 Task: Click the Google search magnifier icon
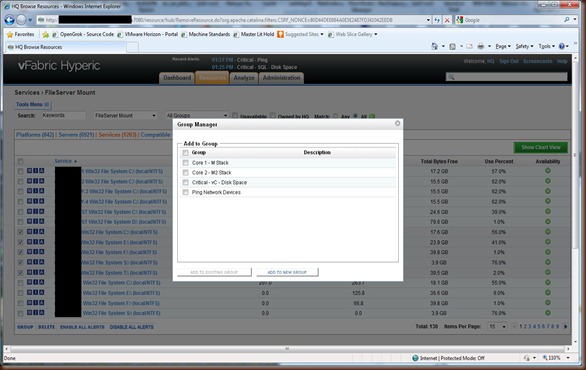(567, 20)
